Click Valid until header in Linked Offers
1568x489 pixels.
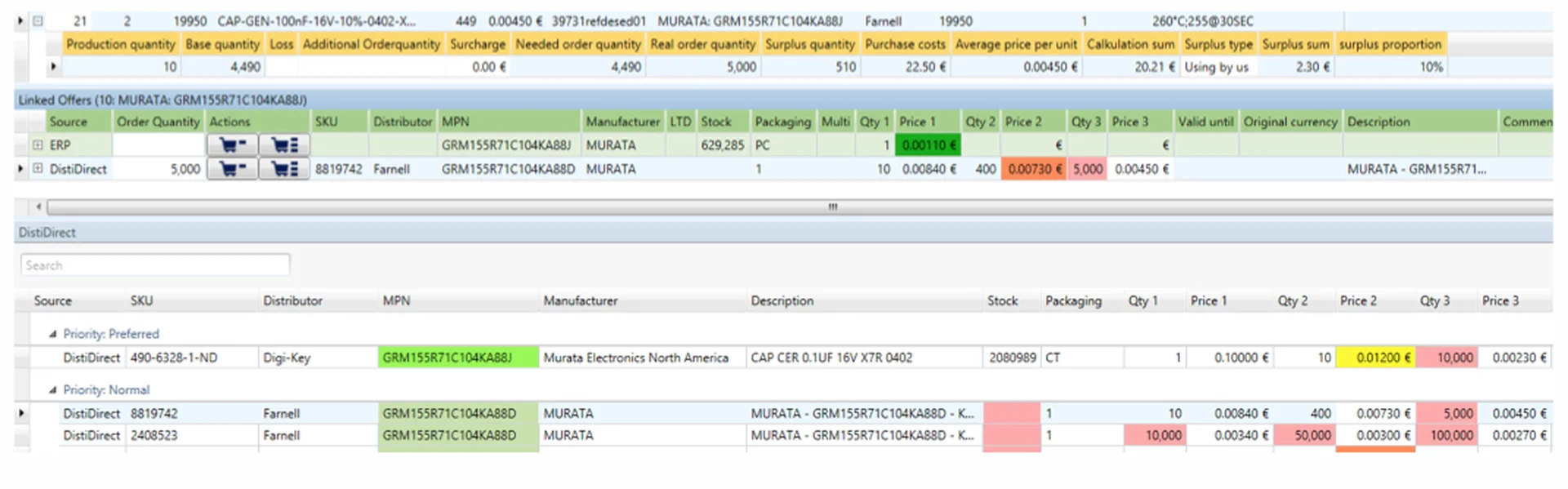(1205, 122)
